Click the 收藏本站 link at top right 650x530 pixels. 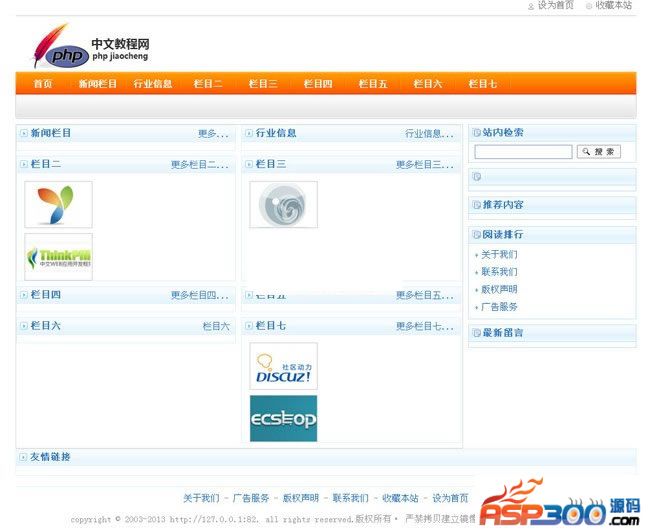click(x=614, y=6)
